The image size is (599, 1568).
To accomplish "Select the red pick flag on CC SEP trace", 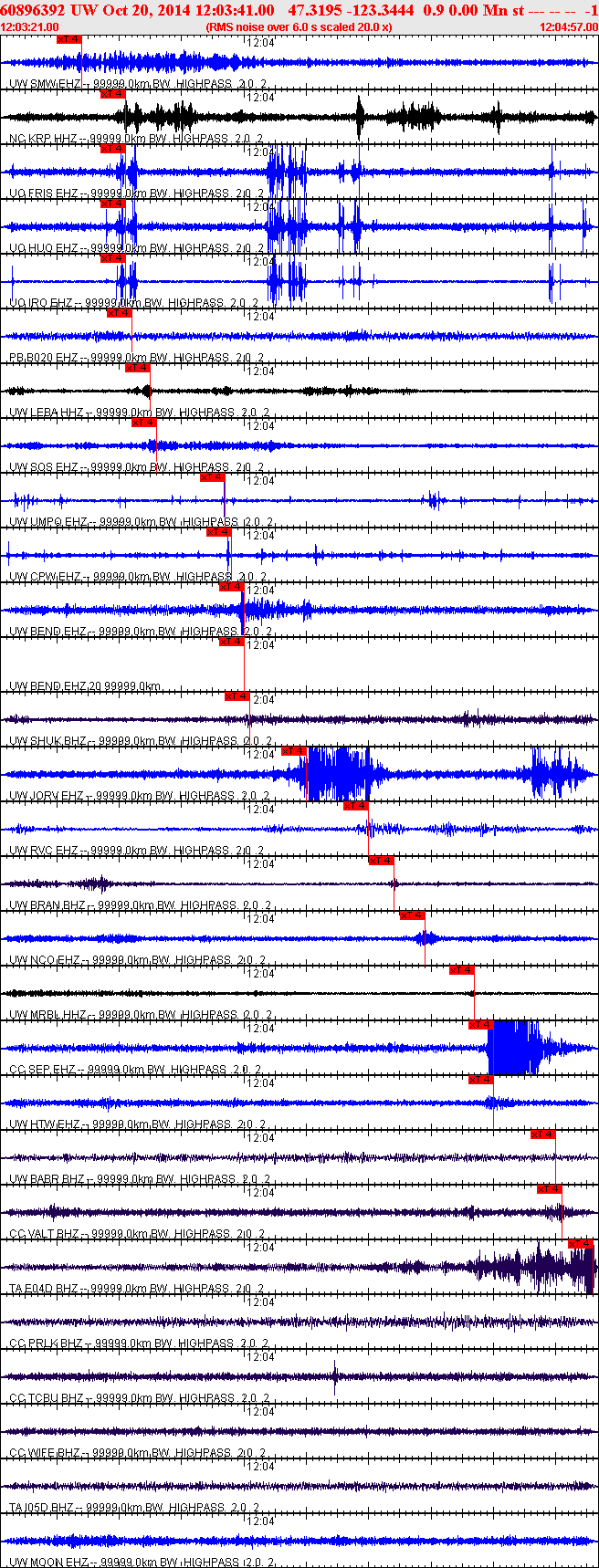I will 480,1025.
